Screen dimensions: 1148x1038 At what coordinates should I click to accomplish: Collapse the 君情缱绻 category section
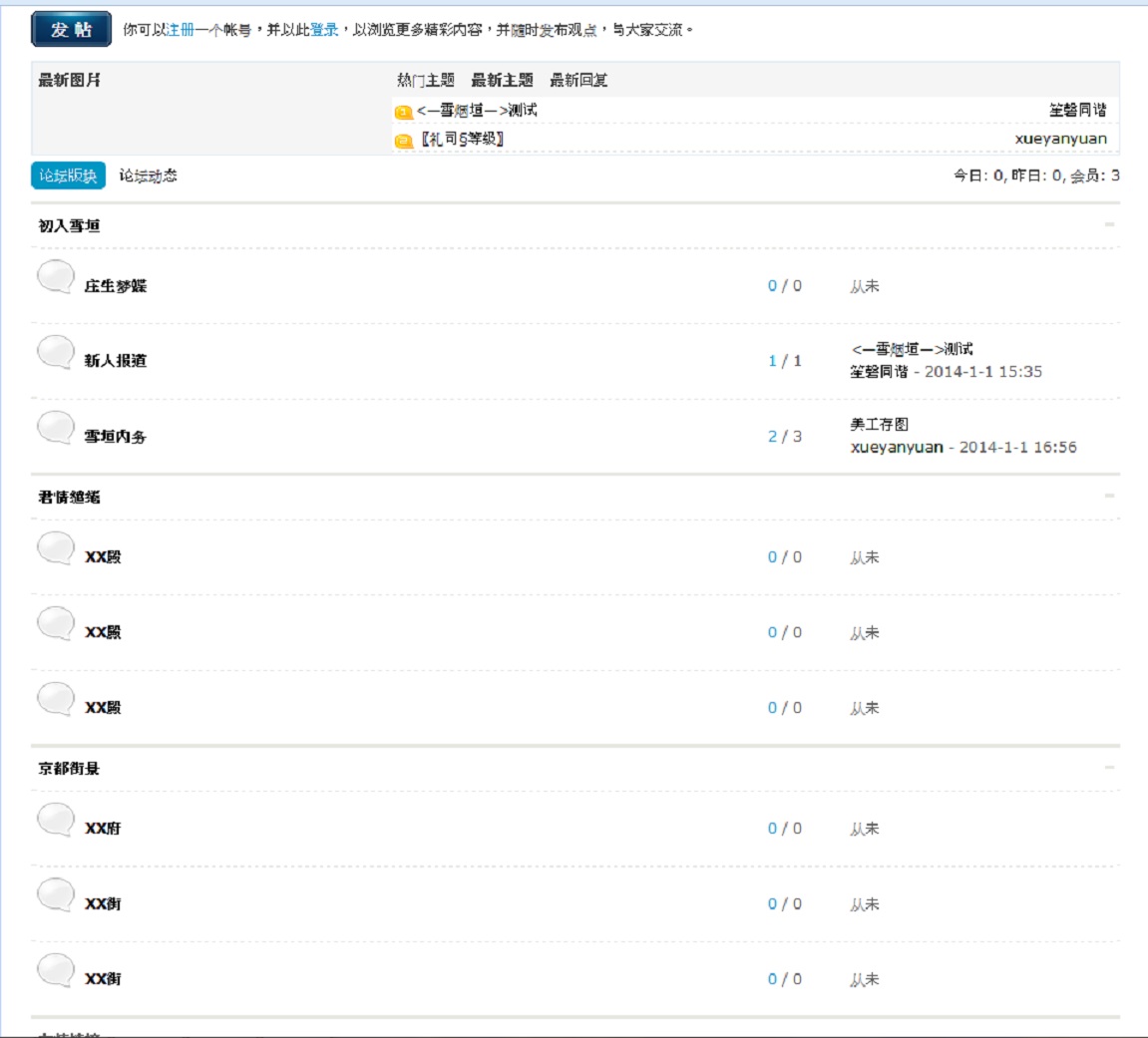coord(1109,497)
